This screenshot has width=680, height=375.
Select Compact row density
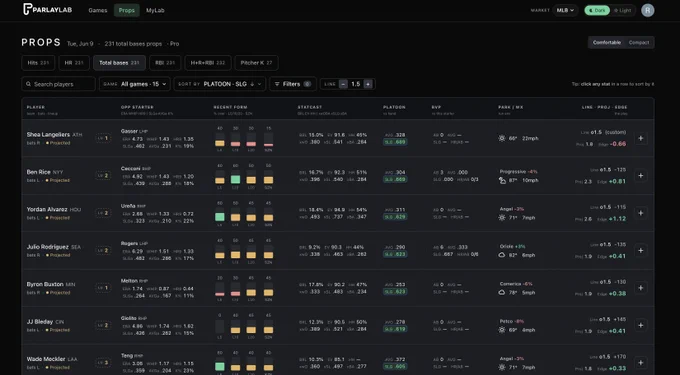click(x=639, y=42)
